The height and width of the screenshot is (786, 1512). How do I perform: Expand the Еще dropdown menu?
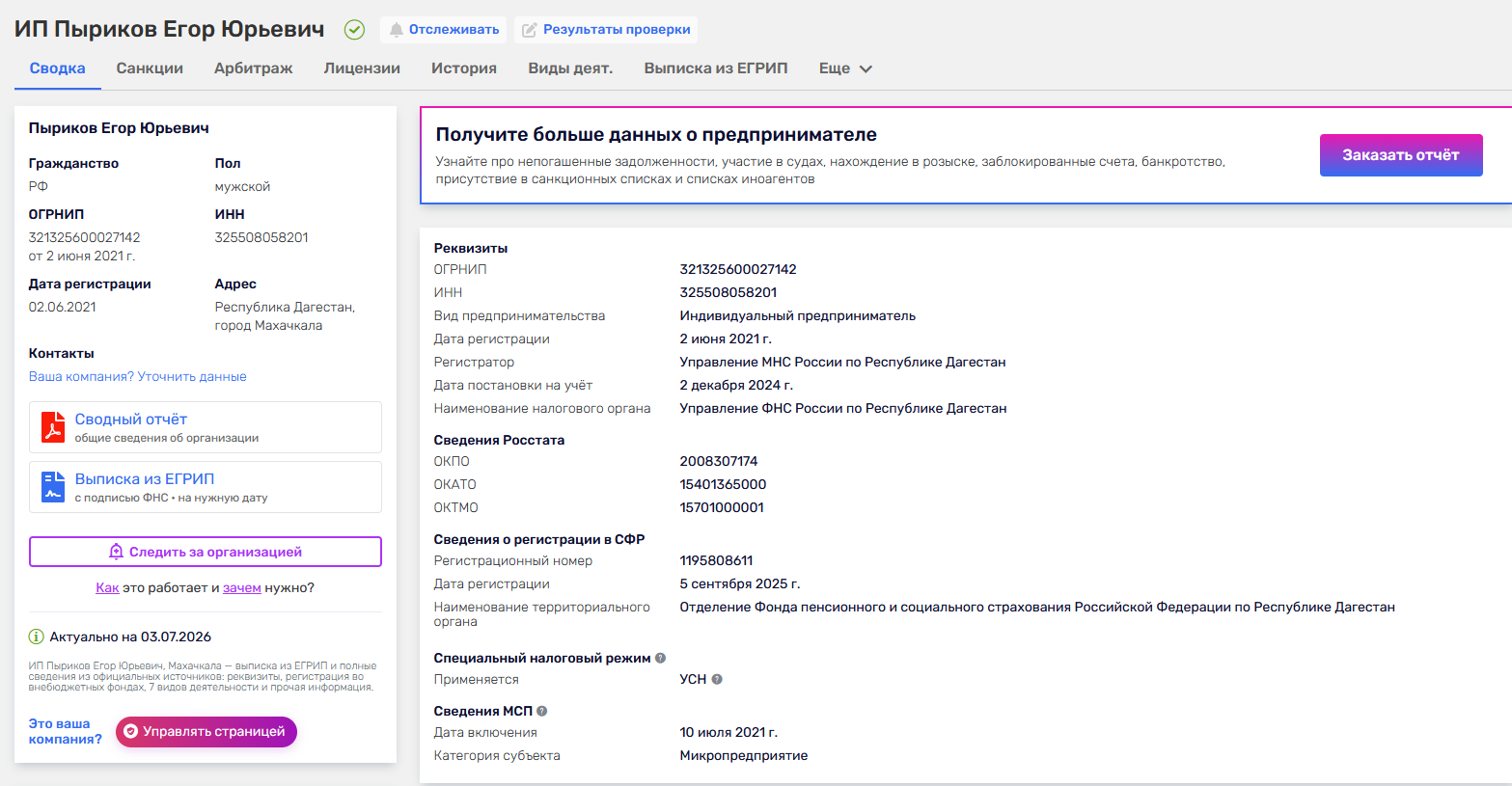[845, 68]
